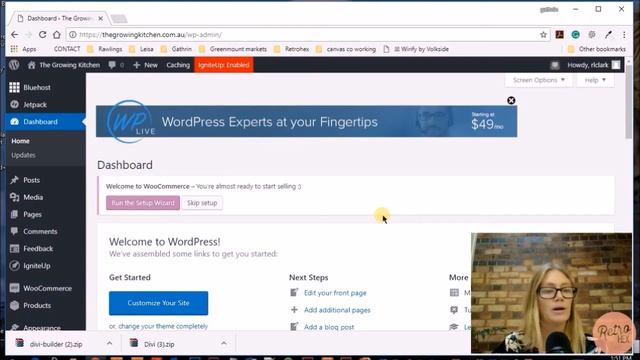Click the WordPress Experts WP Live banner
This screenshot has height=360, width=640.
pyautogui.click(x=307, y=122)
